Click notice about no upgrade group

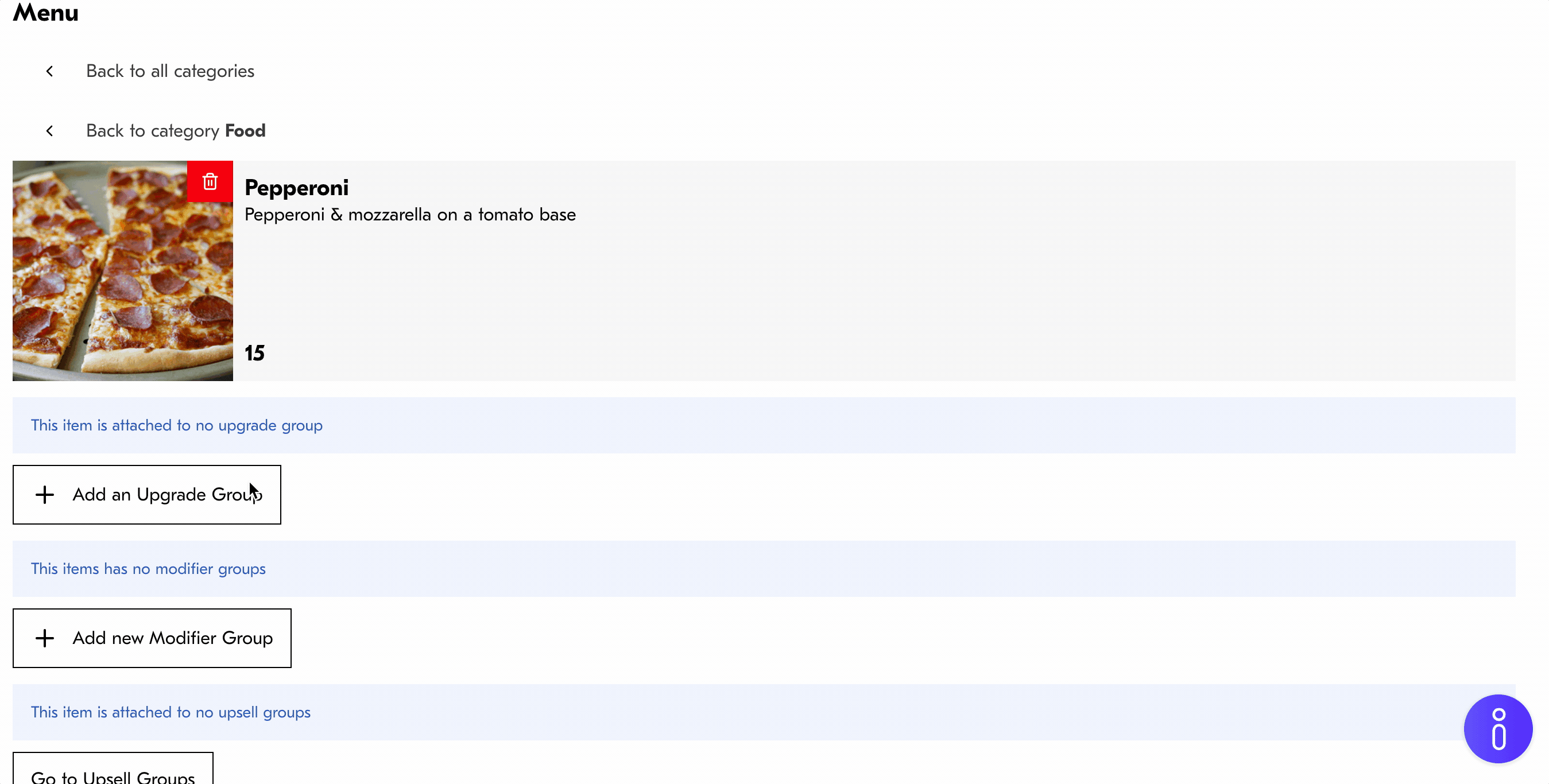[x=764, y=425]
